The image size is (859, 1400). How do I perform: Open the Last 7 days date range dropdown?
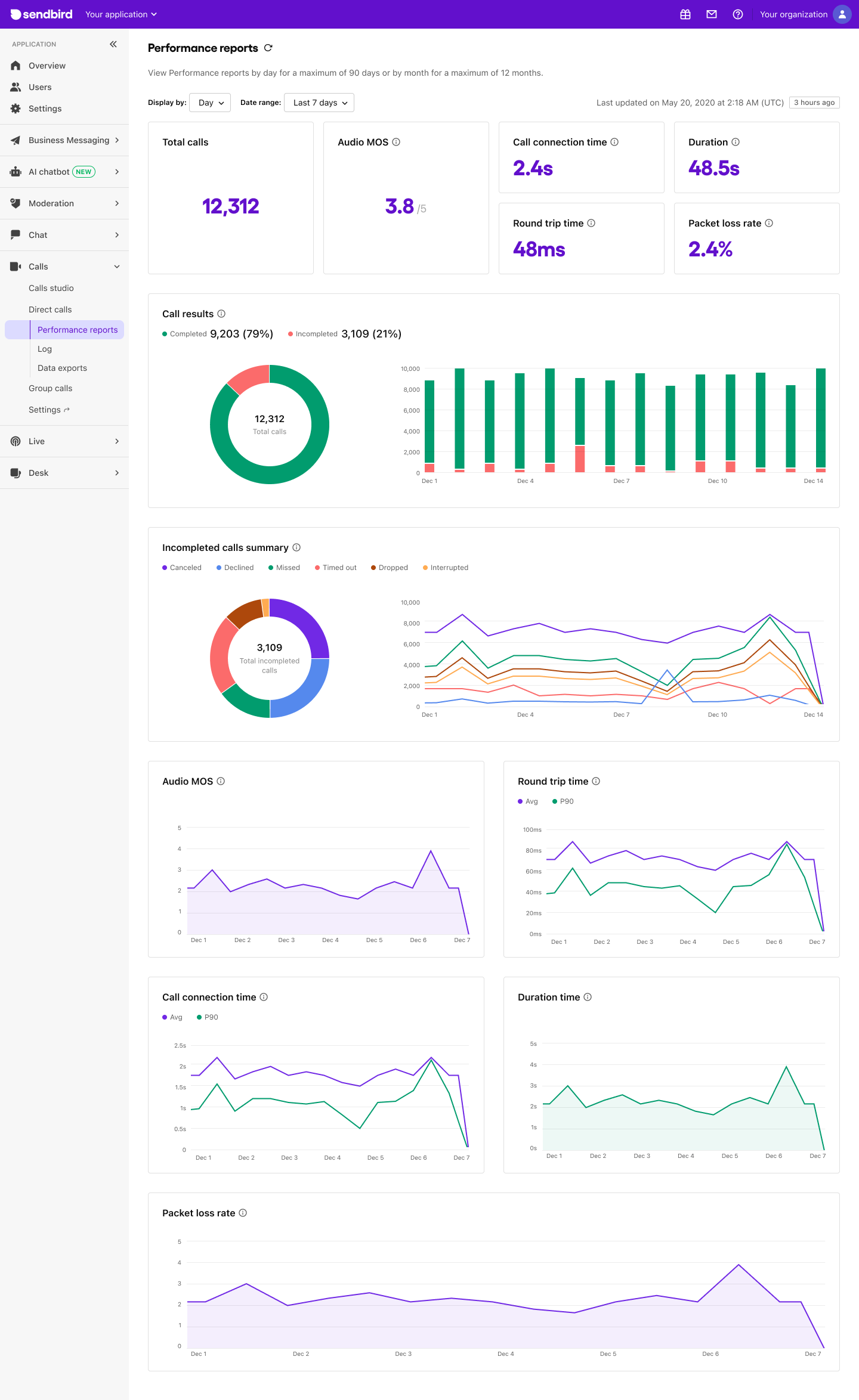319,103
